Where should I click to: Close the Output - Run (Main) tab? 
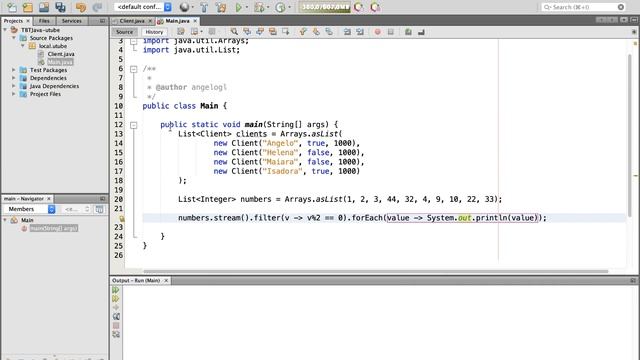pos(166,280)
